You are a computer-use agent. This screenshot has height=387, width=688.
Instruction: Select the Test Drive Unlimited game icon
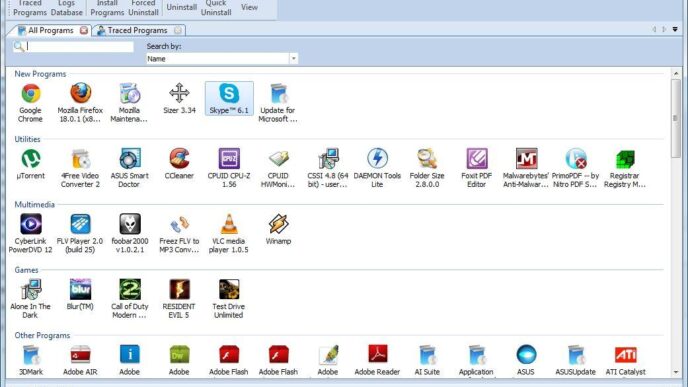click(229, 290)
